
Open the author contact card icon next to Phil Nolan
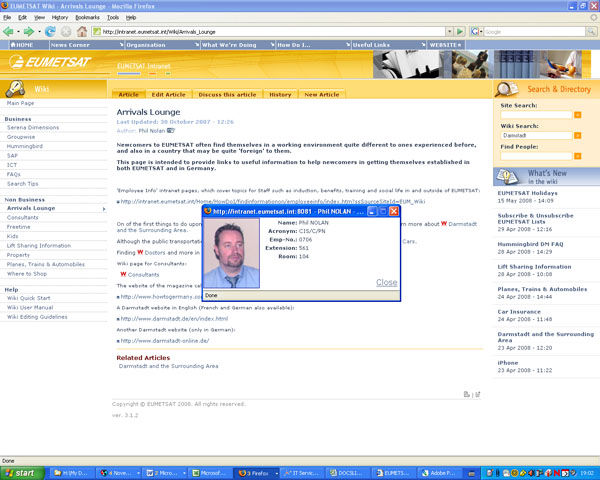point(171,131)
